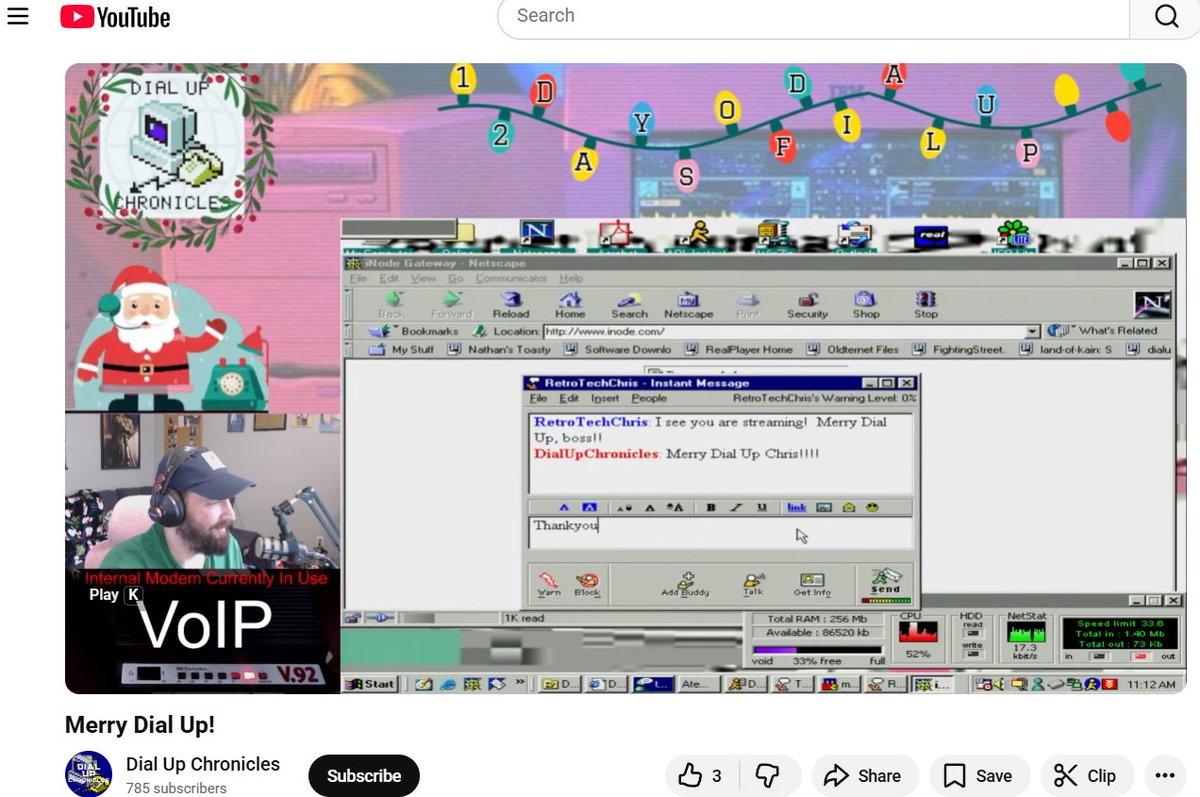The image size is (1200, 797).
Task: Click the Shop icon in Netscape
Action: pyautogui.click(x=866, y=304)
